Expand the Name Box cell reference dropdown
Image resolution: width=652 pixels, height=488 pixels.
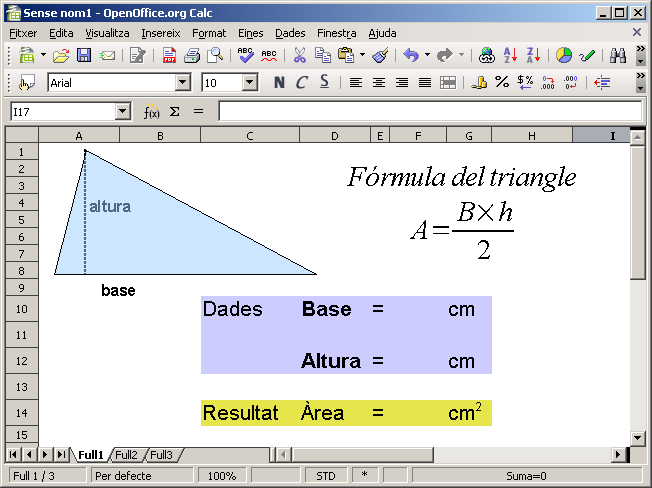[123, 112]
